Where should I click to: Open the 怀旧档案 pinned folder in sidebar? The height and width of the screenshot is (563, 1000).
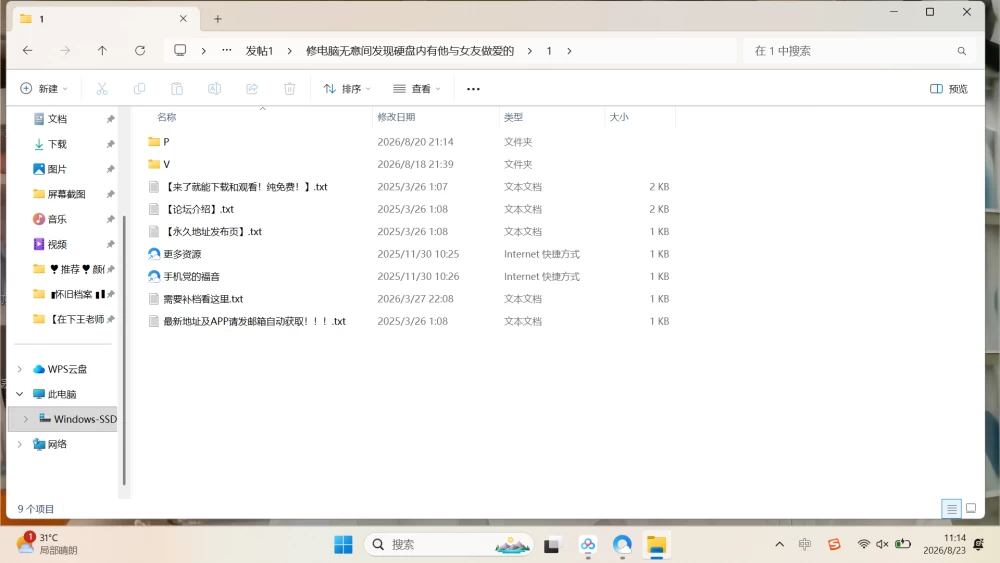[71, 294]
